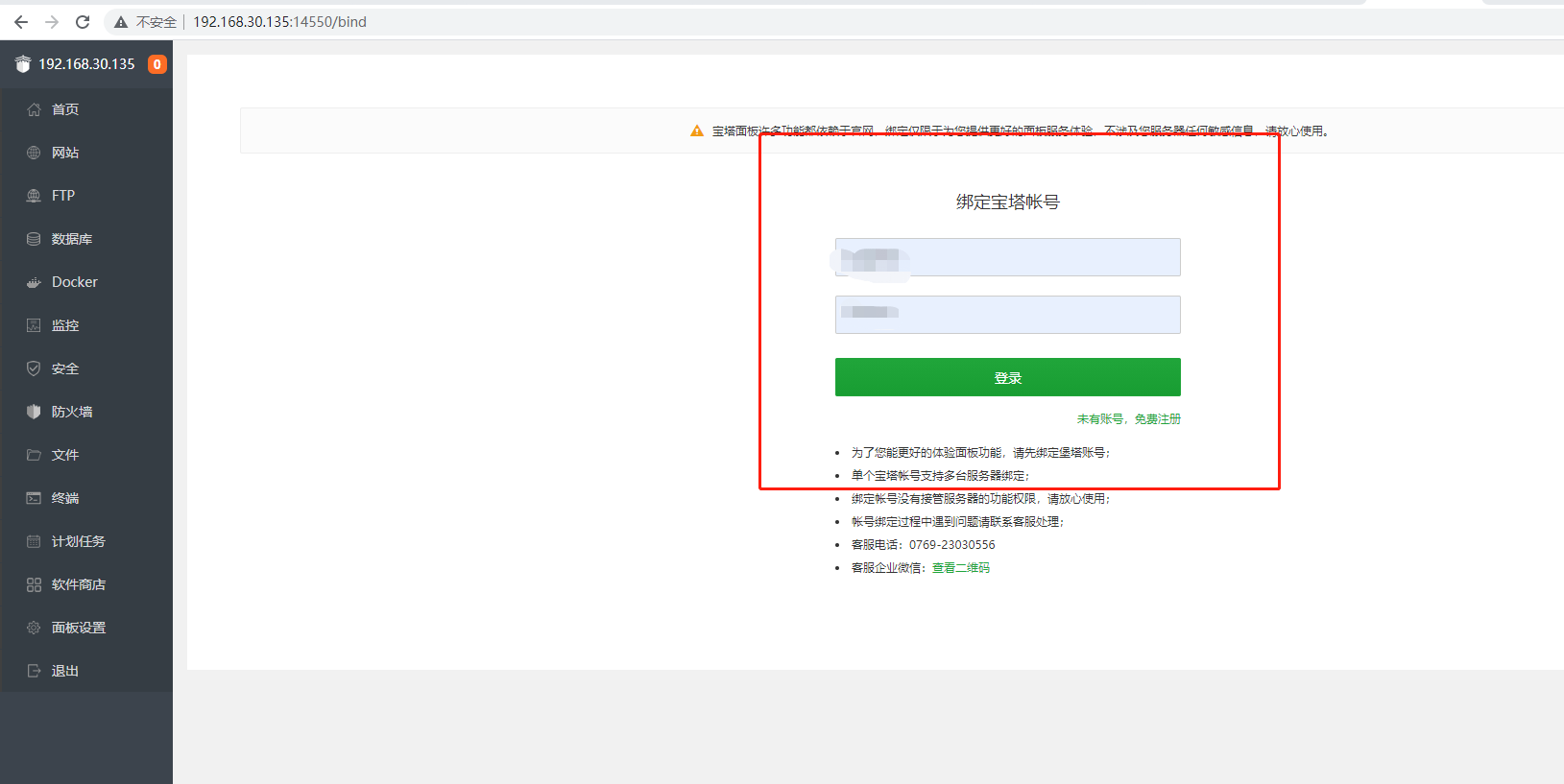Viewport: 1564px width, 784px height.
Task: Open the 安全 shield icon
Action: click(x=34, y=368)
